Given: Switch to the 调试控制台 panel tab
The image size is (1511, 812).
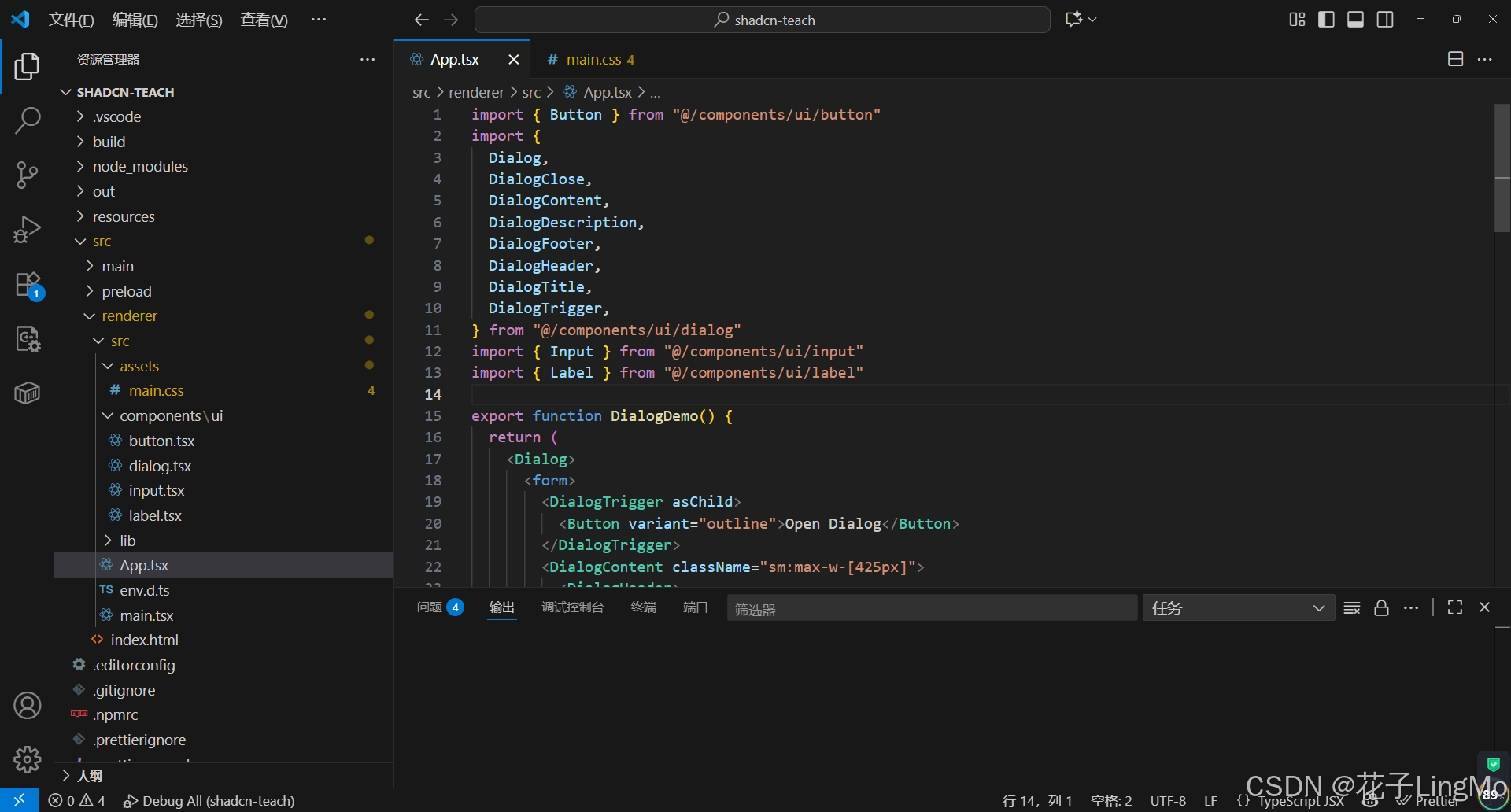Looking at the screenshot, I should [x=573, y=607].
